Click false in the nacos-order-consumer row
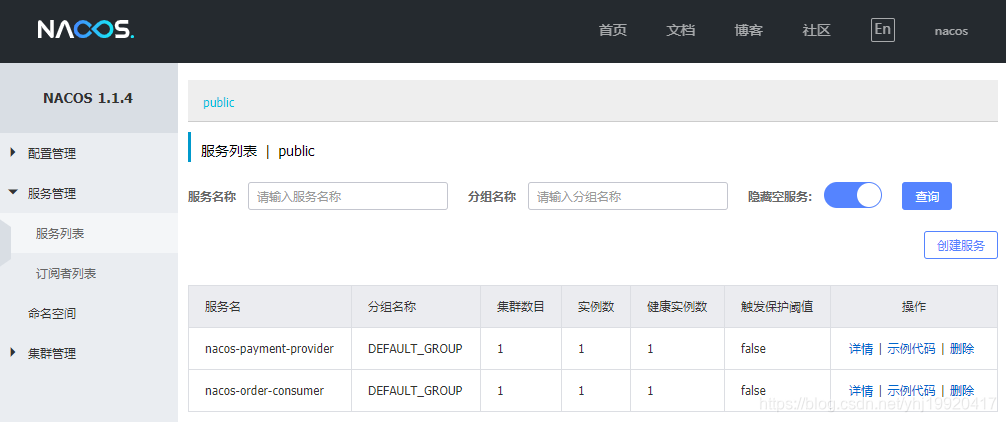This screenshot has width=1006, height=422. (753, 391)
